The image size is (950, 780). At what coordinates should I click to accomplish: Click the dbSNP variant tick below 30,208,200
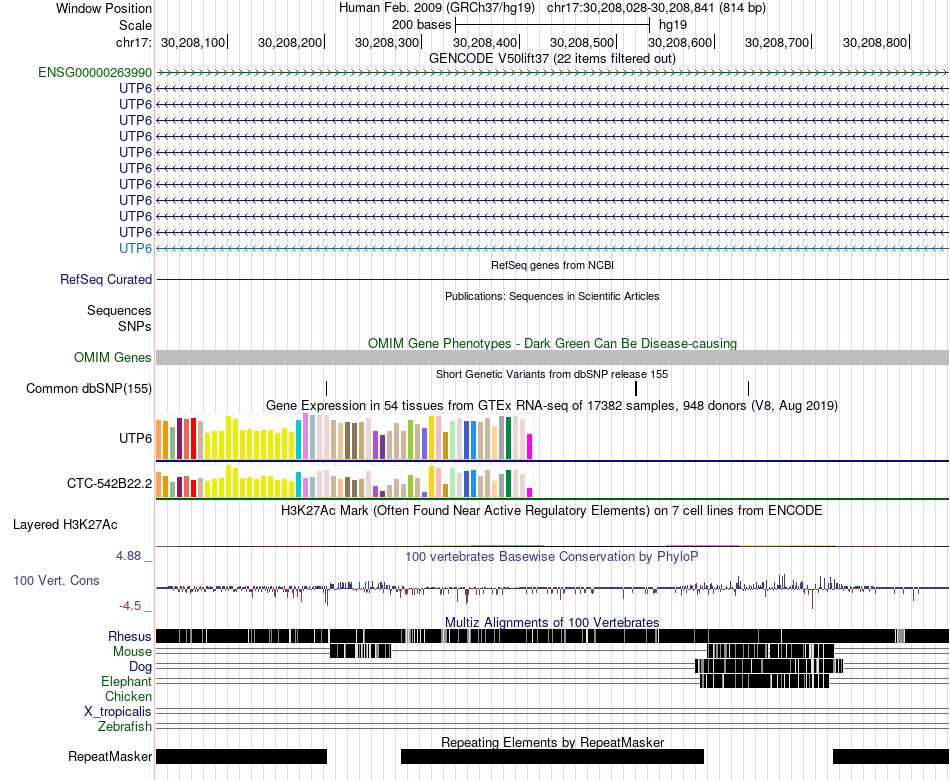[327, 388]
